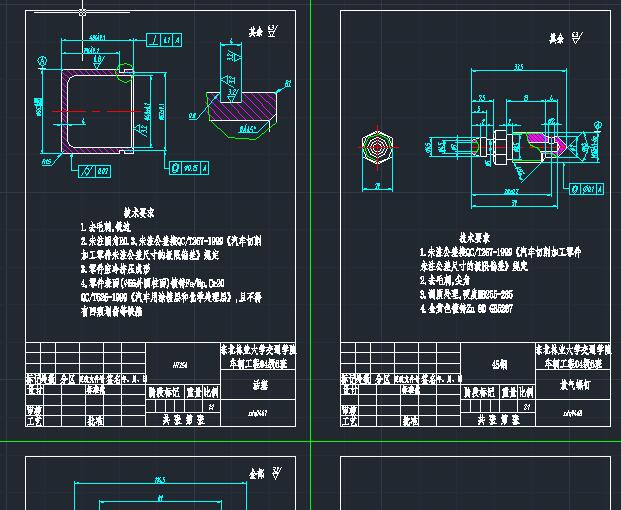This screenshot has width=621, height=510.
Task: Select the 45钢 material cell in title block
Action: (499, 364)
